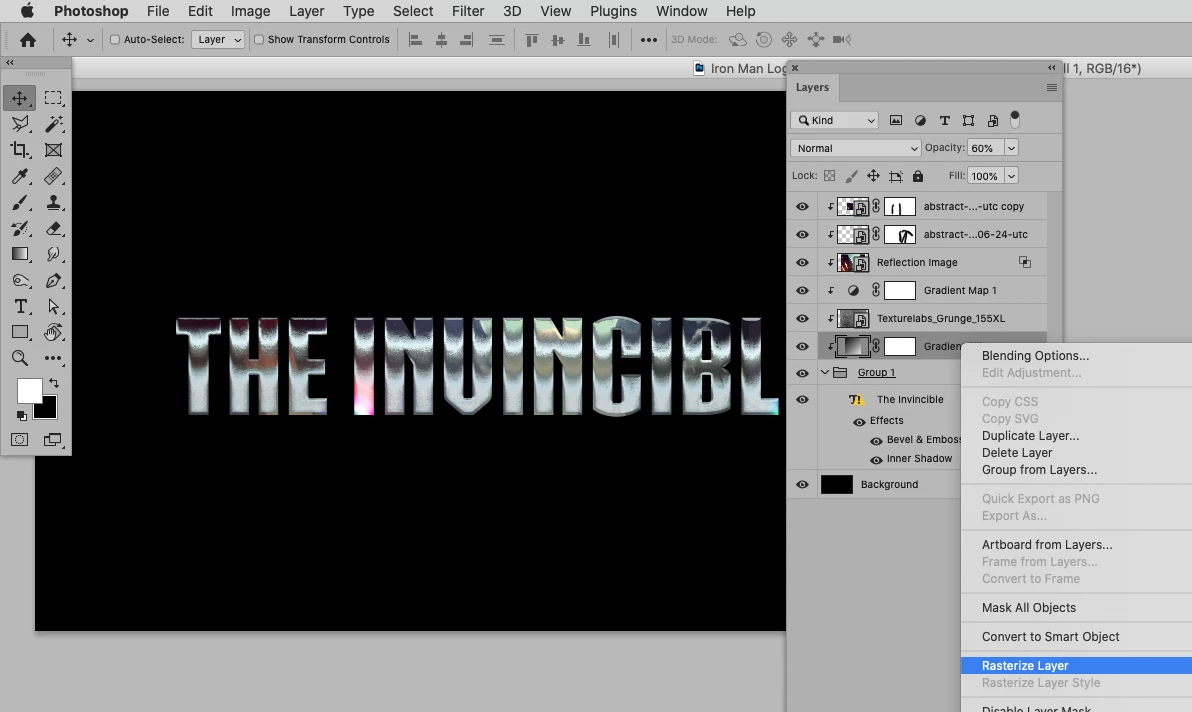
Task: Select the Zoom tool
Action: 20,358
